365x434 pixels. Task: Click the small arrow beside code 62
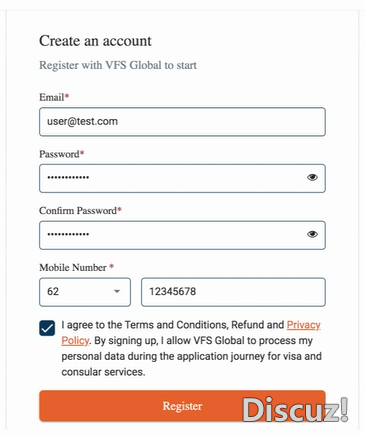(x=117, y=292)
